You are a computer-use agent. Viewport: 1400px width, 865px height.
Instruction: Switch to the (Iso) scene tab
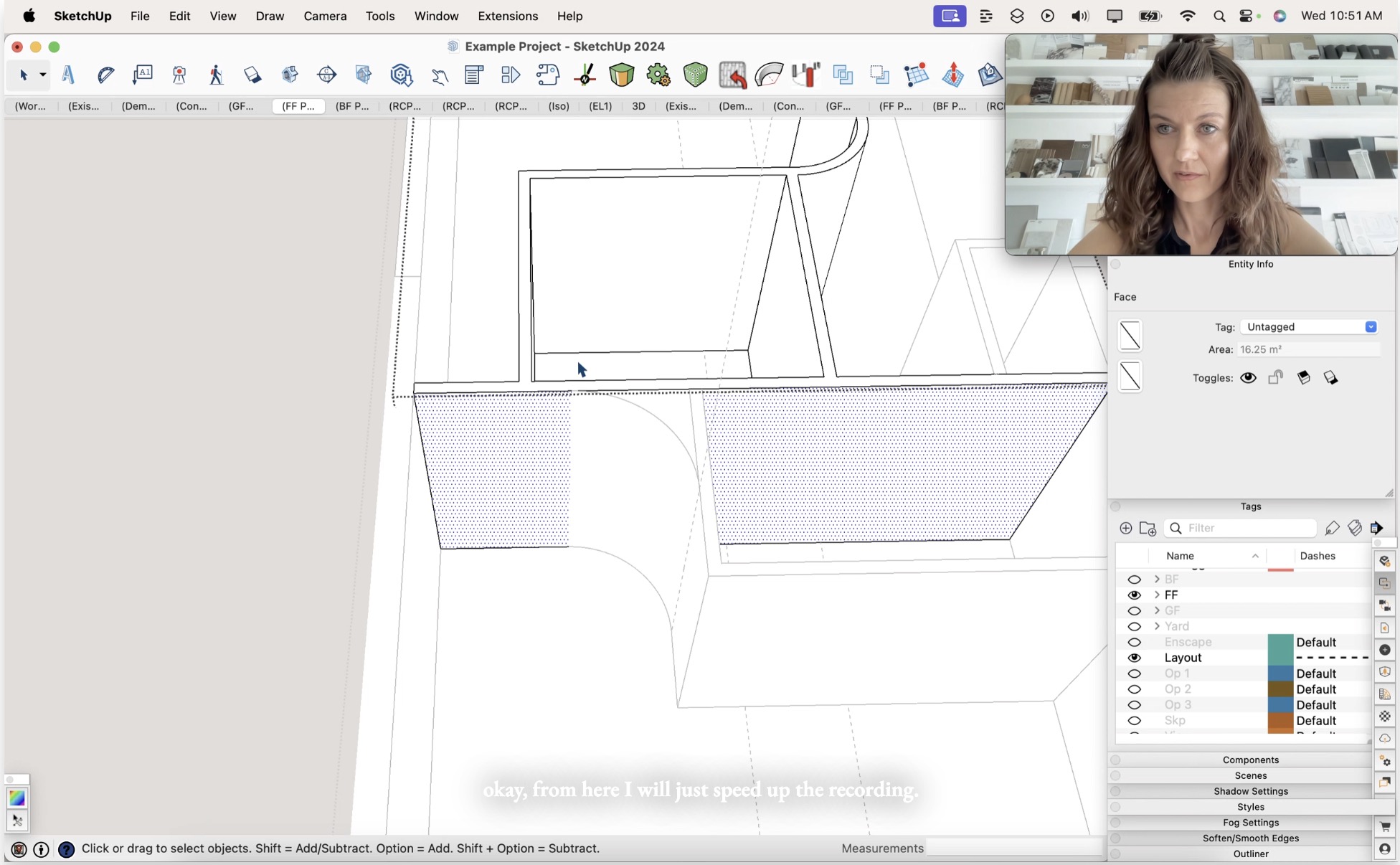[x=559, y=106]
